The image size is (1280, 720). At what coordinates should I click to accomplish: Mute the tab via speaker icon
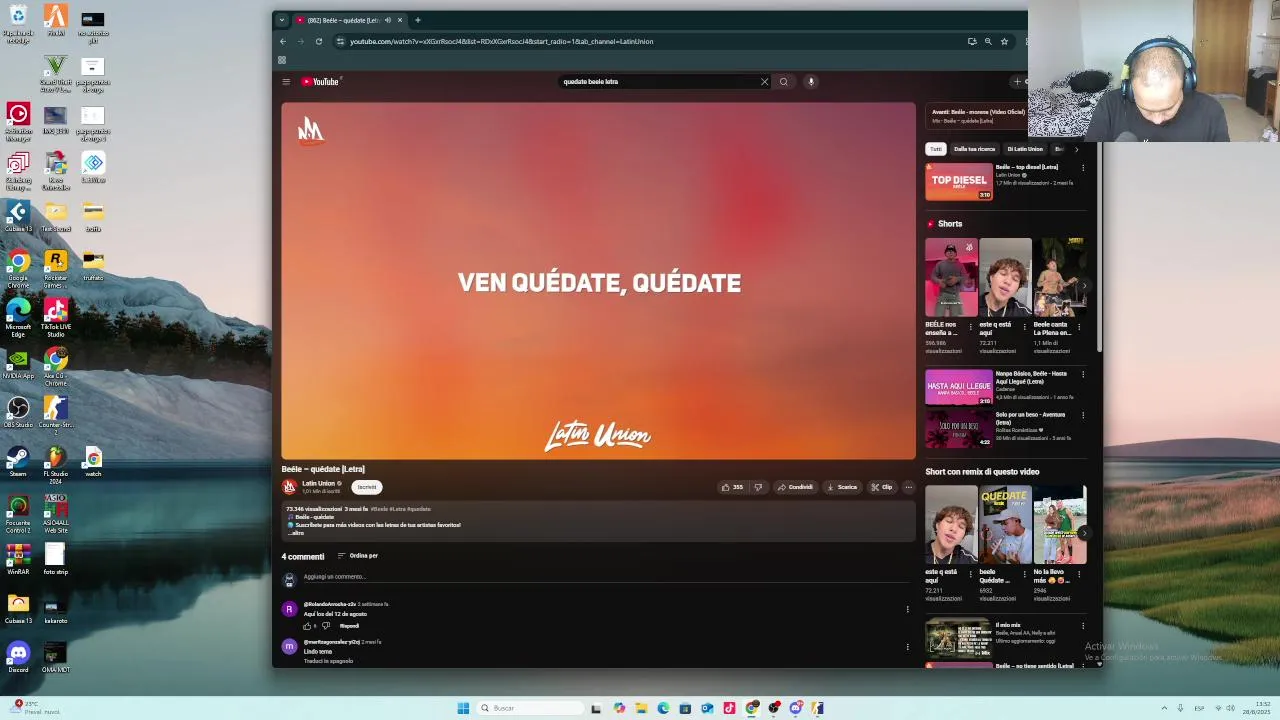388,20
